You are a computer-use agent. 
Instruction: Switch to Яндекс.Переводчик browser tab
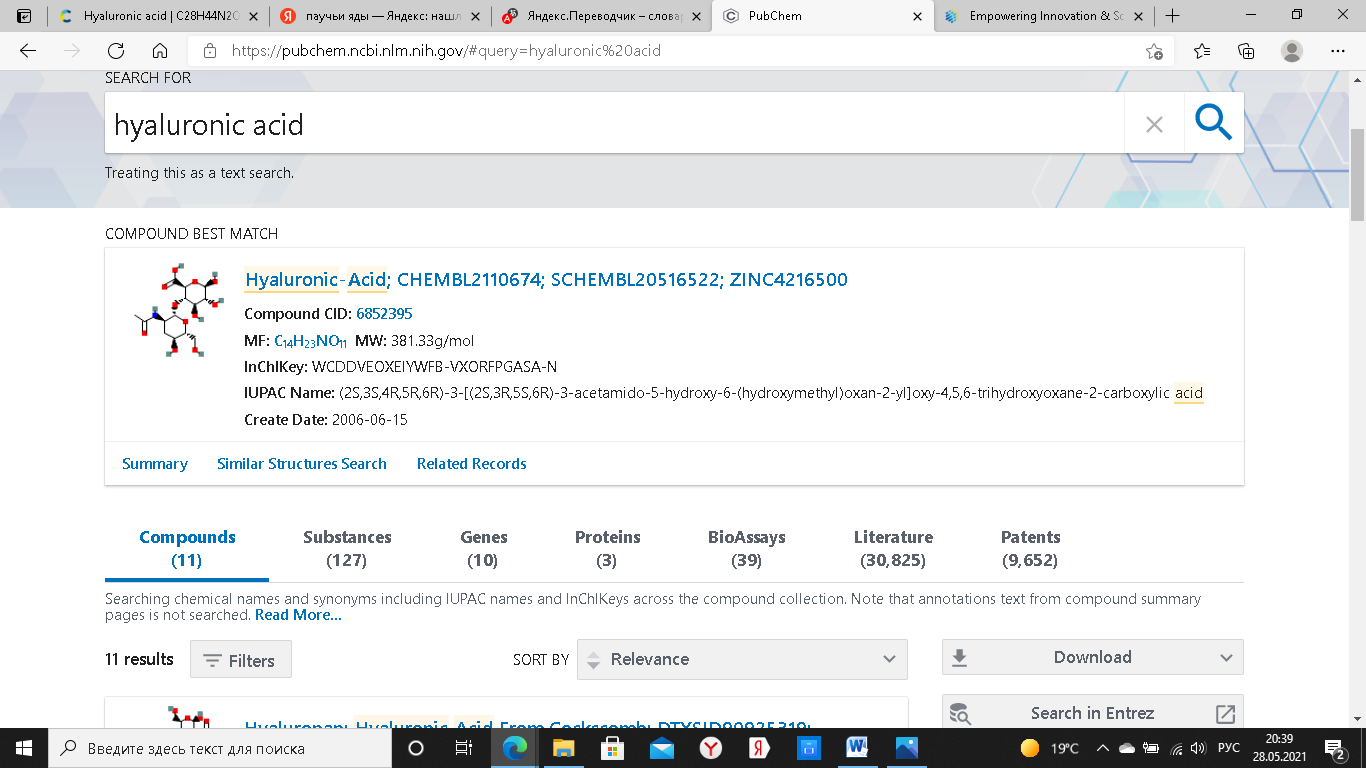[x=601, y=16]
